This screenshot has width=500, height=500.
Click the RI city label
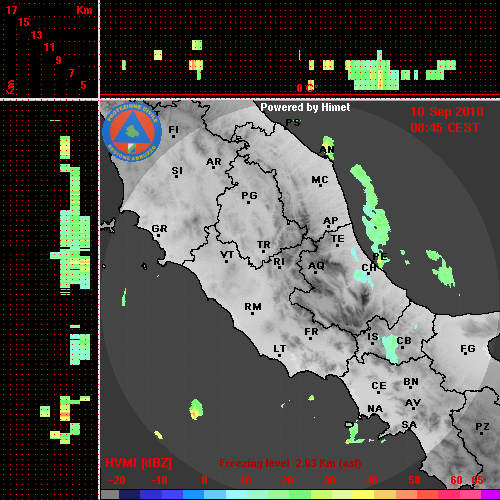tap(279, 262)
